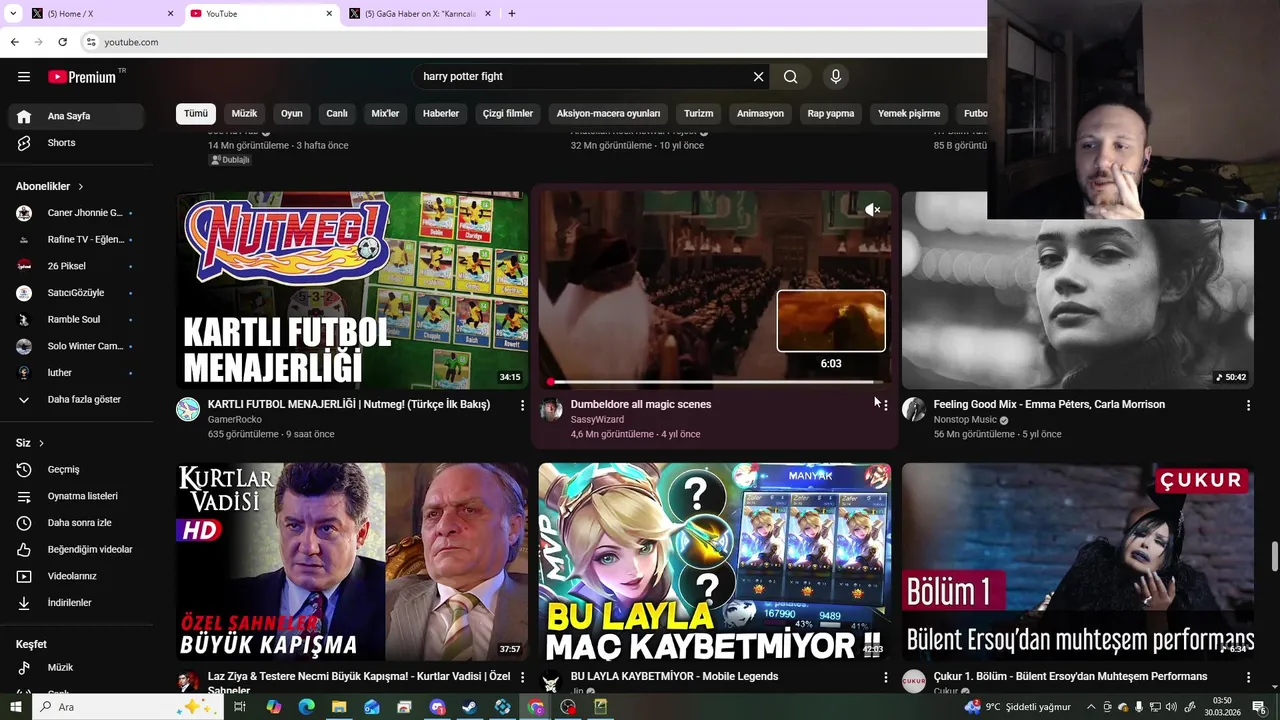Switch to the GaGa Haber on X tab

[x=420, y=14]
